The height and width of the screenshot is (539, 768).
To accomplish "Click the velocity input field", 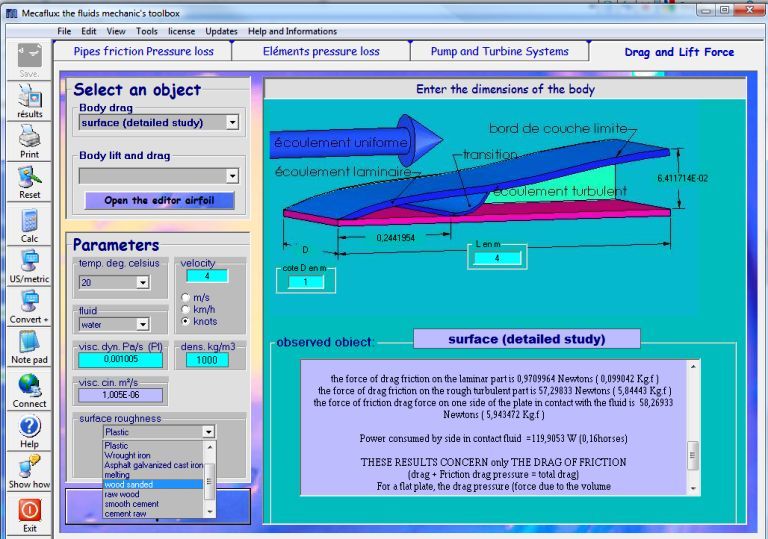I will pyautogui.click(x=207, y=276).
